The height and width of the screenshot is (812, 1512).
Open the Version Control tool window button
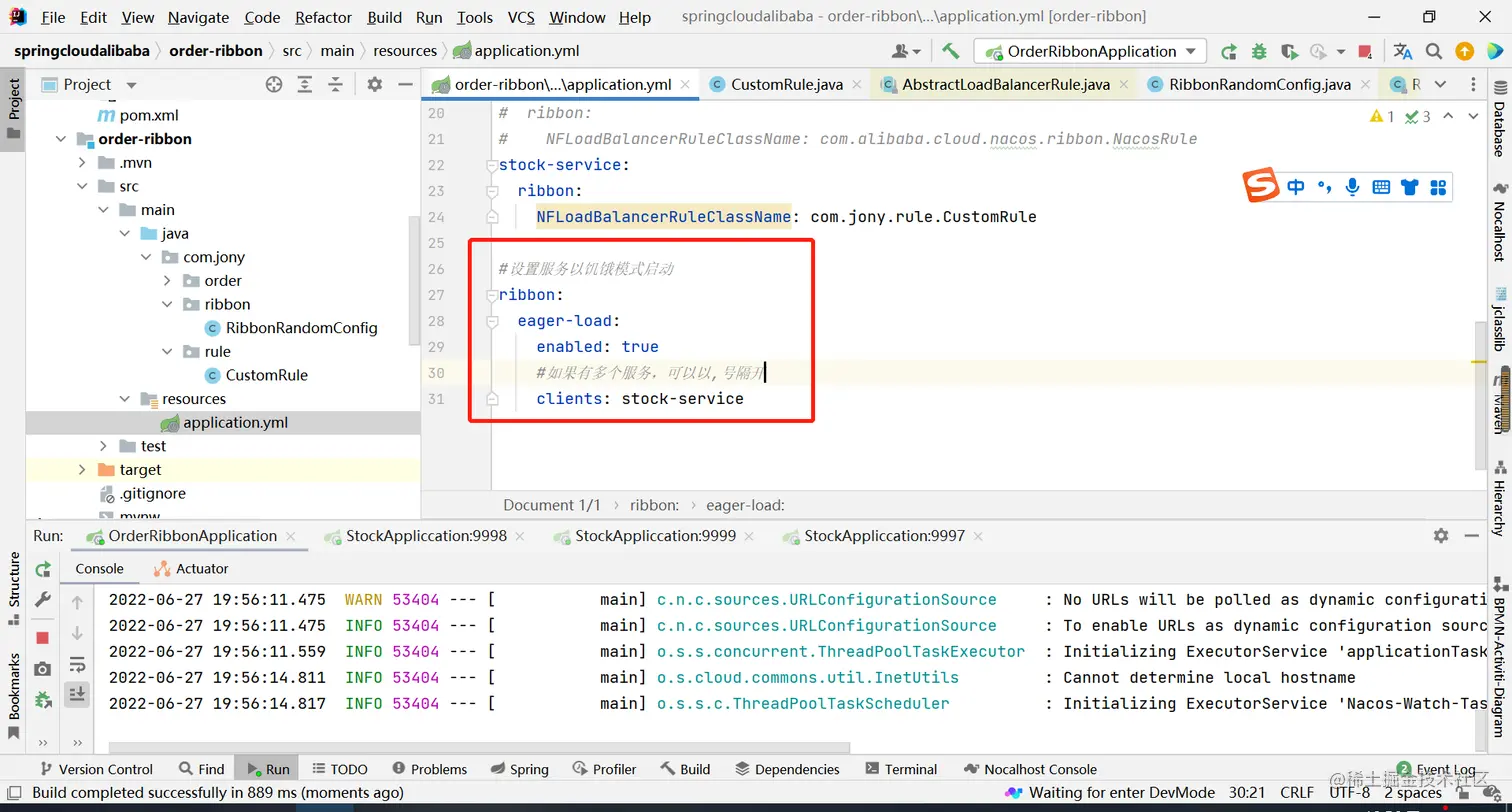(96, 769)
